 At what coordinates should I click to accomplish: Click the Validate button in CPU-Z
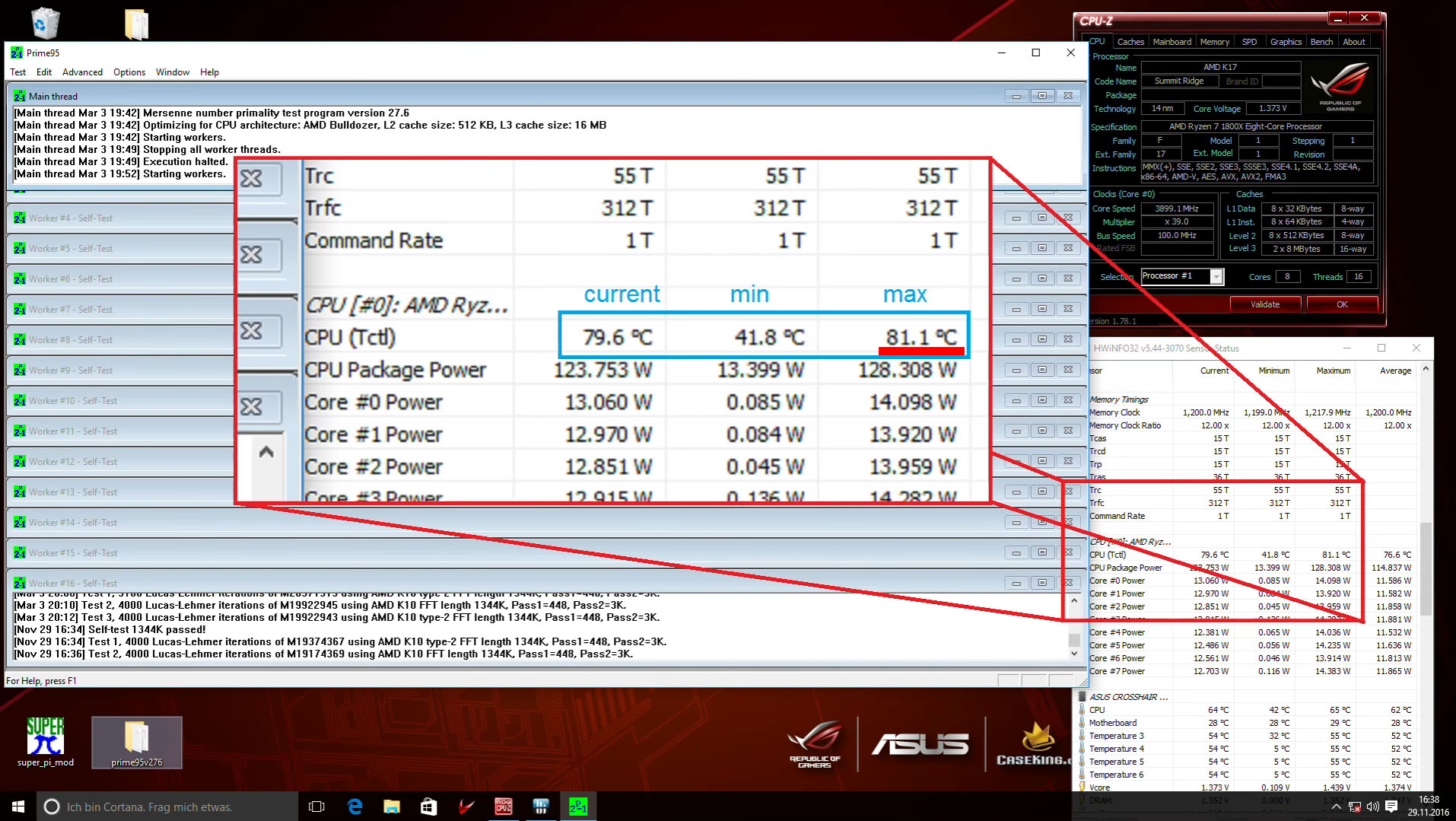click(1265, 304)
